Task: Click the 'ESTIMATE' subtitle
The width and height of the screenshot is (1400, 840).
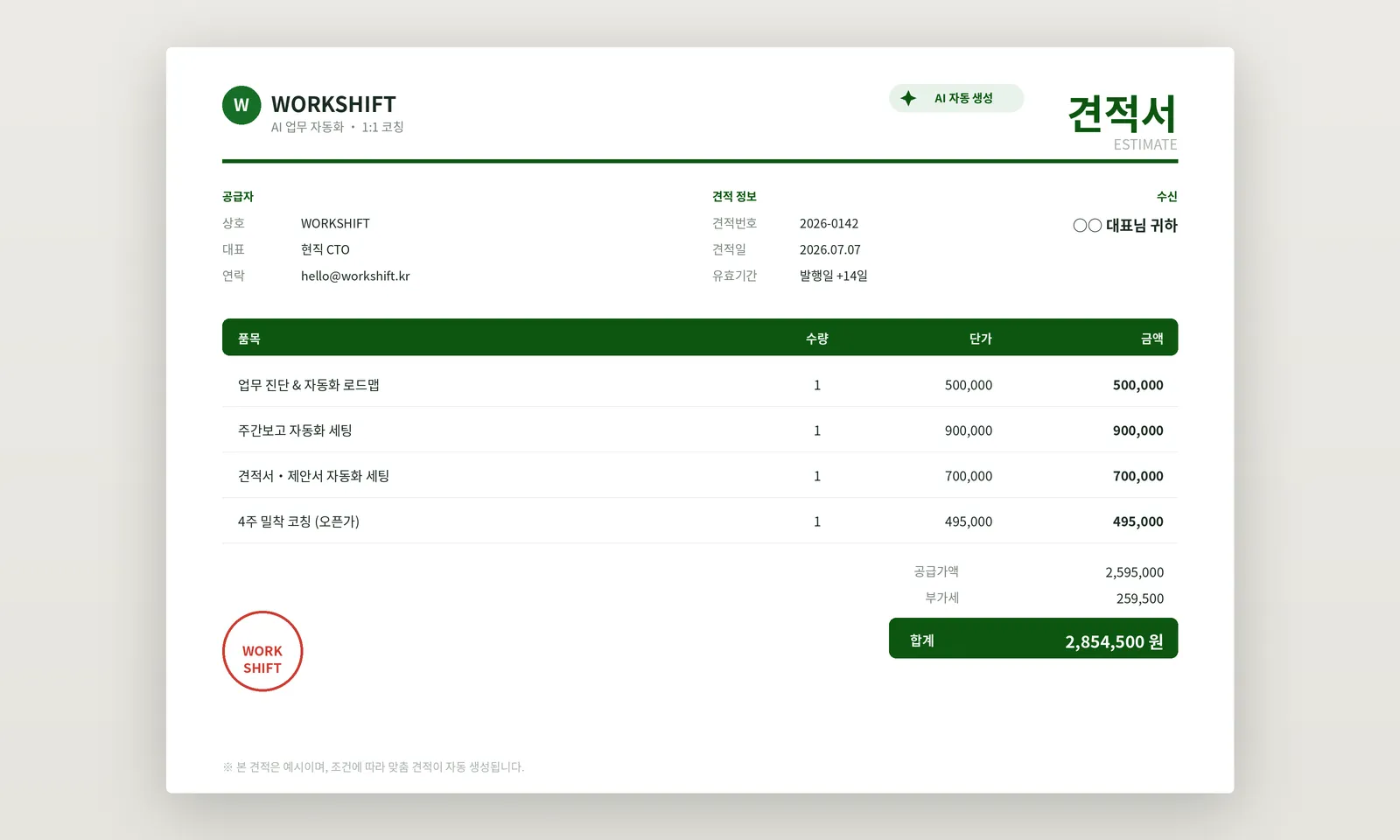Action: [x=1145, y=144]
